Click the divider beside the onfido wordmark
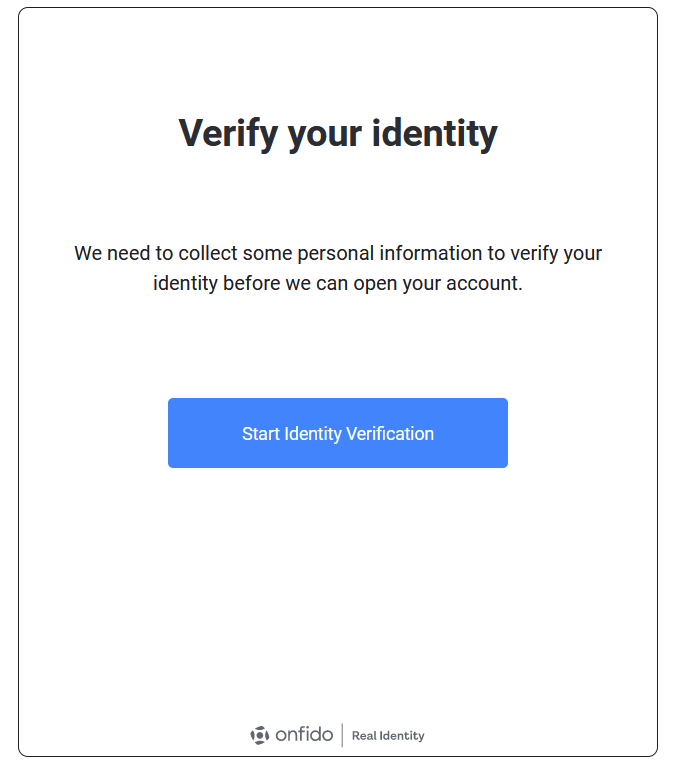The image size is (675, 769). pyautogui.click(x=342, y=735)
